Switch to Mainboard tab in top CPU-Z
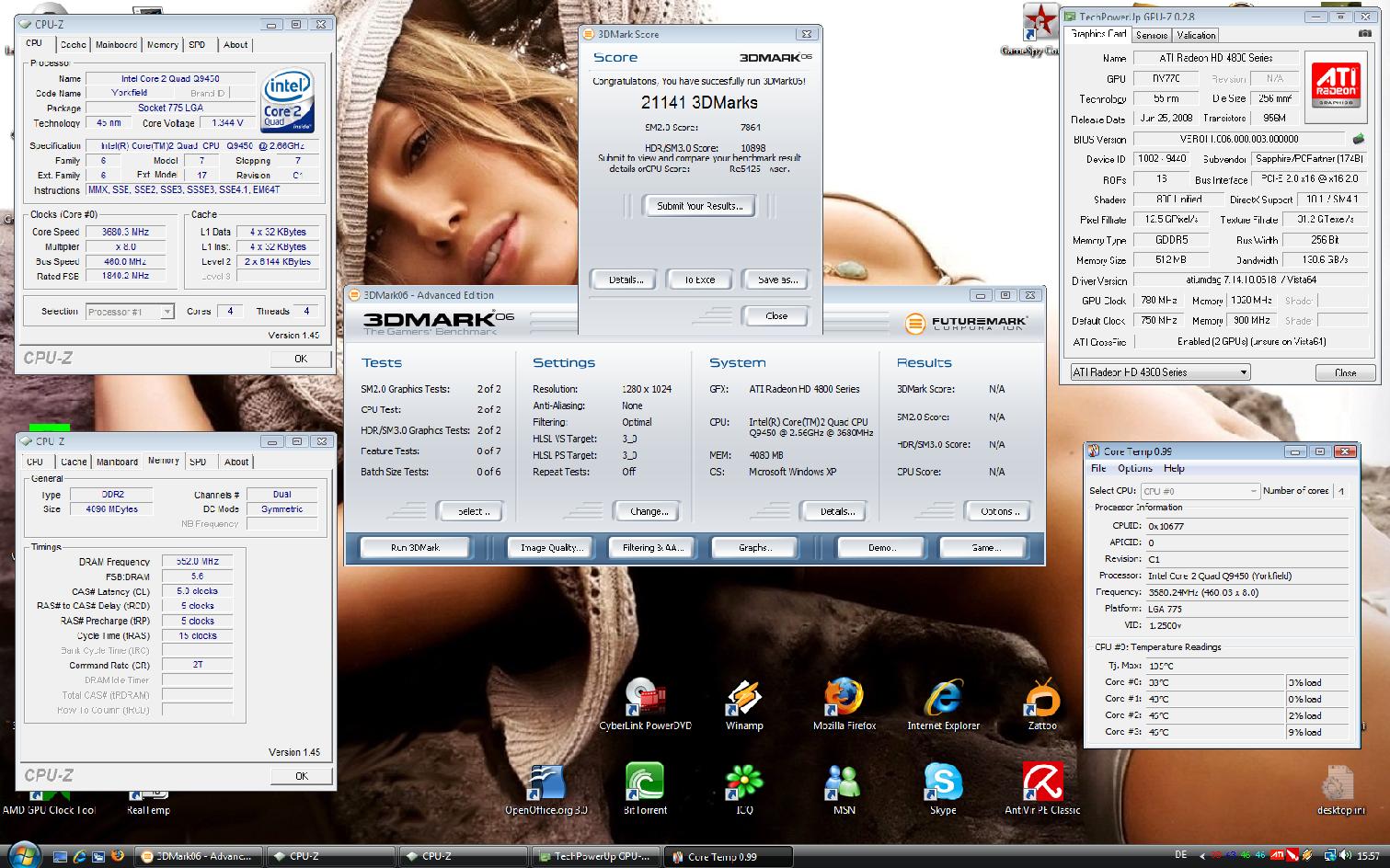1390x868 pixels. point(117,44)
